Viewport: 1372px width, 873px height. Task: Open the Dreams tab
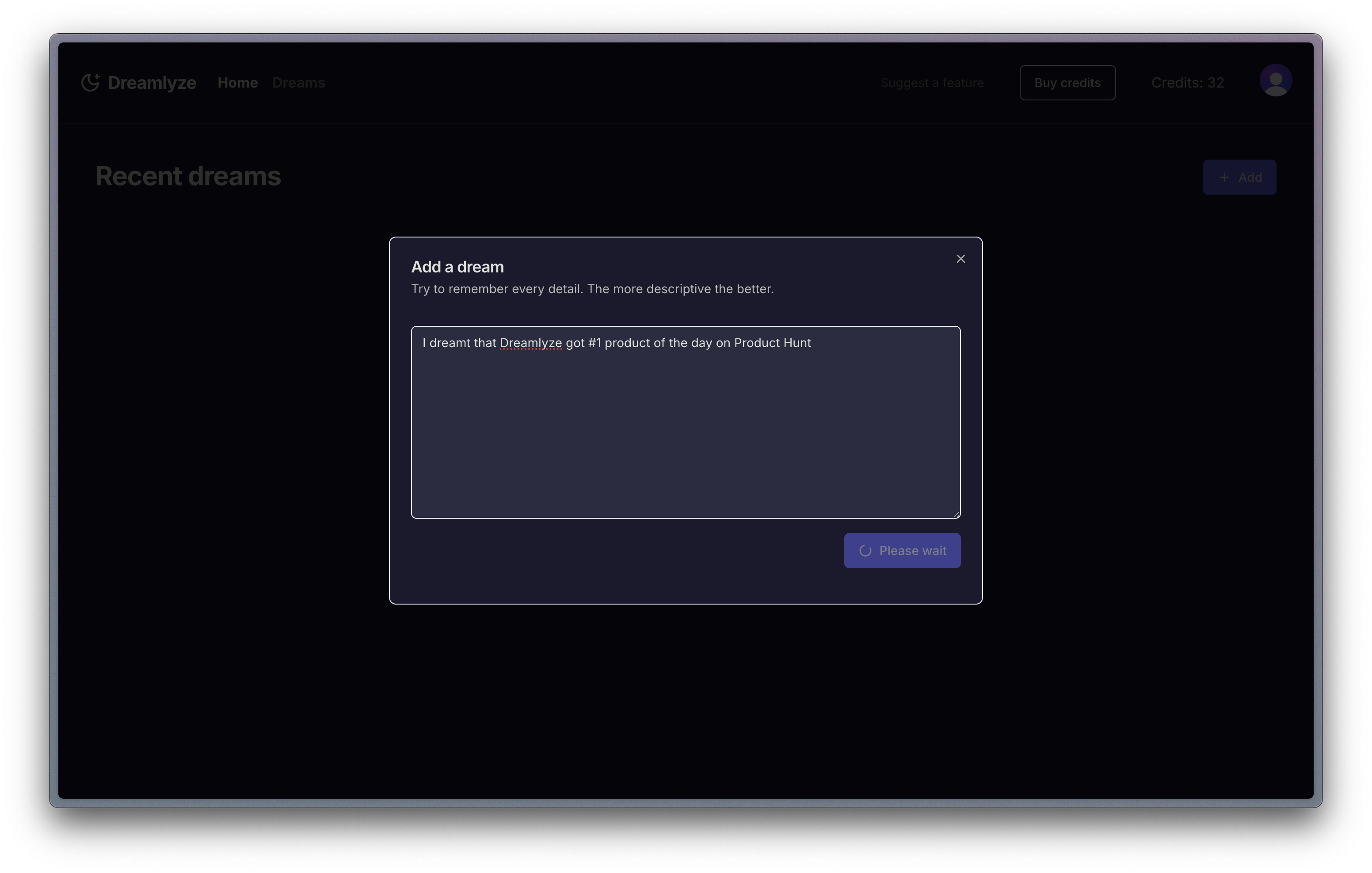[298, 83]
